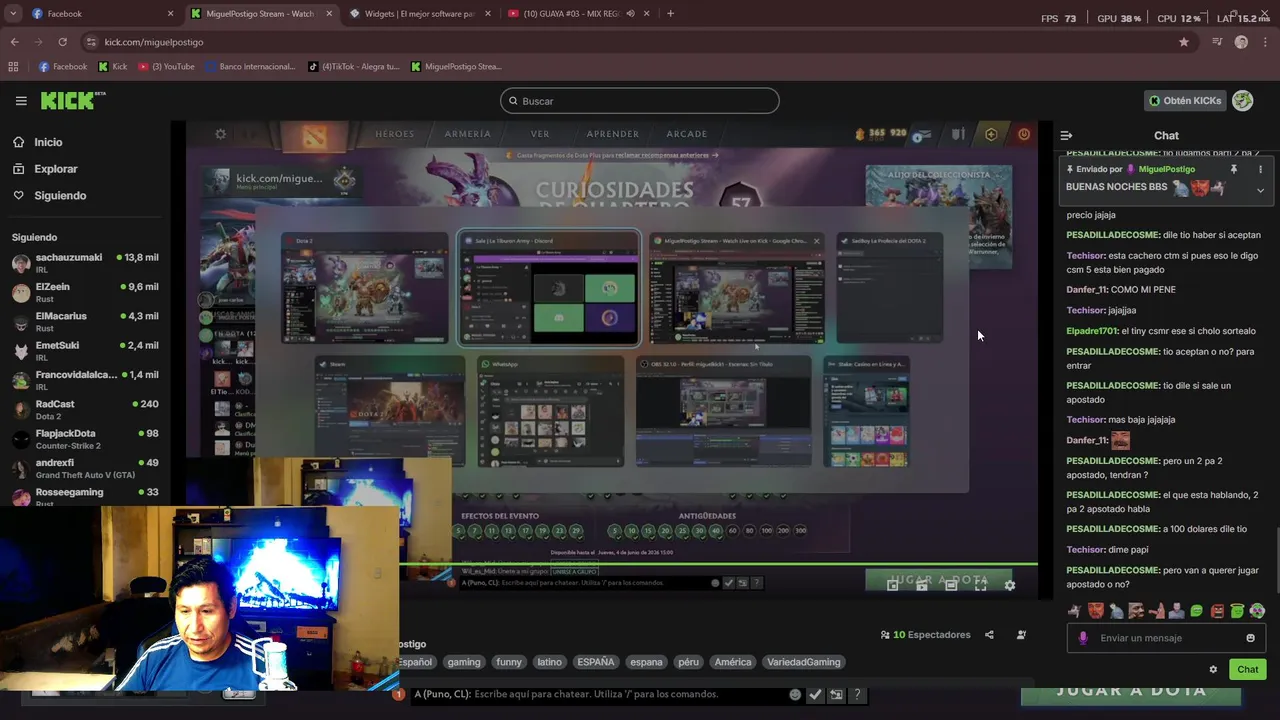Open TikTok bookmark in bookmarks bar
The width and height of the screenshot is (1280, 720).
[x=353, y=67]
